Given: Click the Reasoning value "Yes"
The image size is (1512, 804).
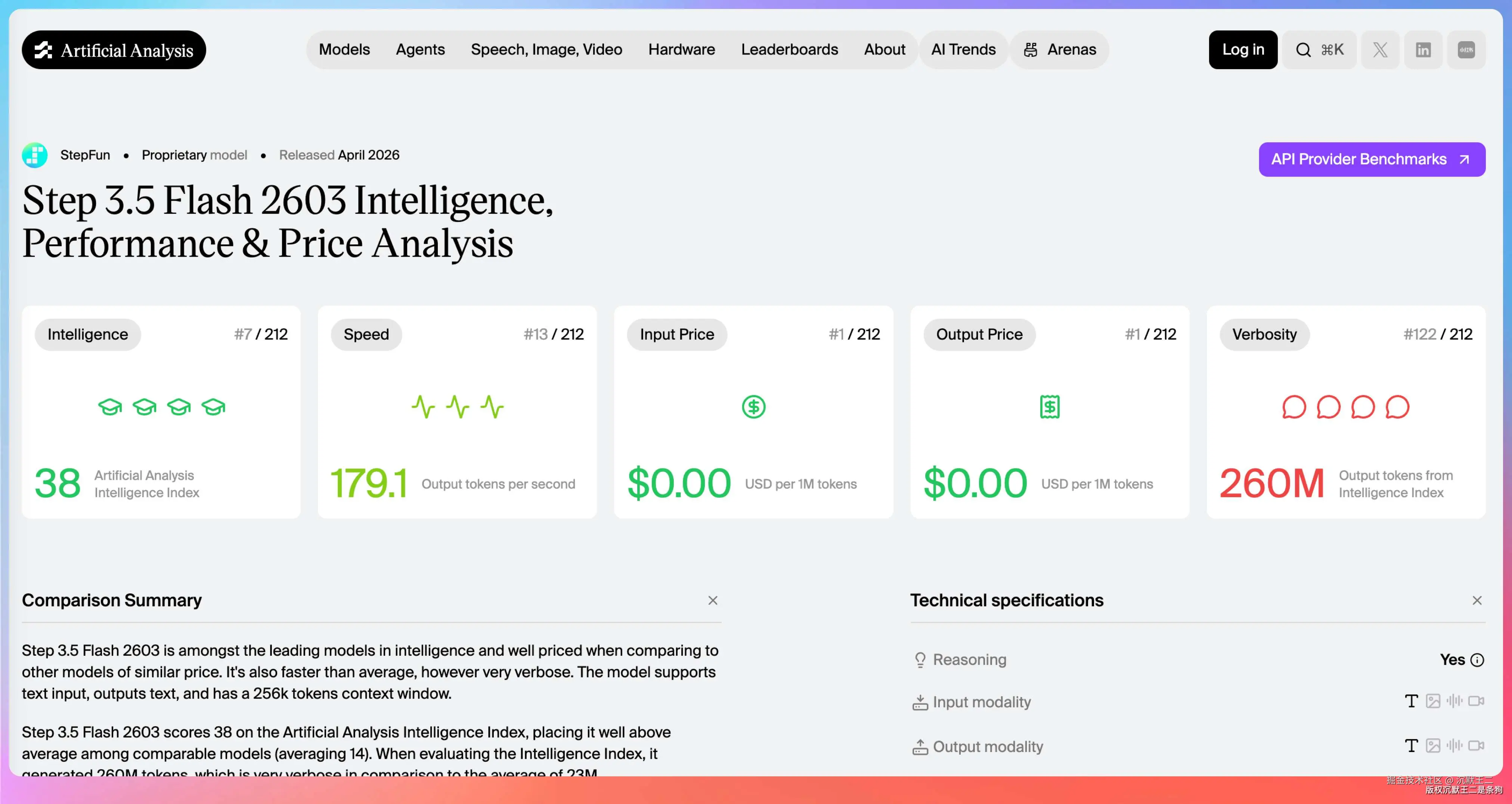Looking at the screenshot, I should pyautogui.click(x=1452, y=660).
